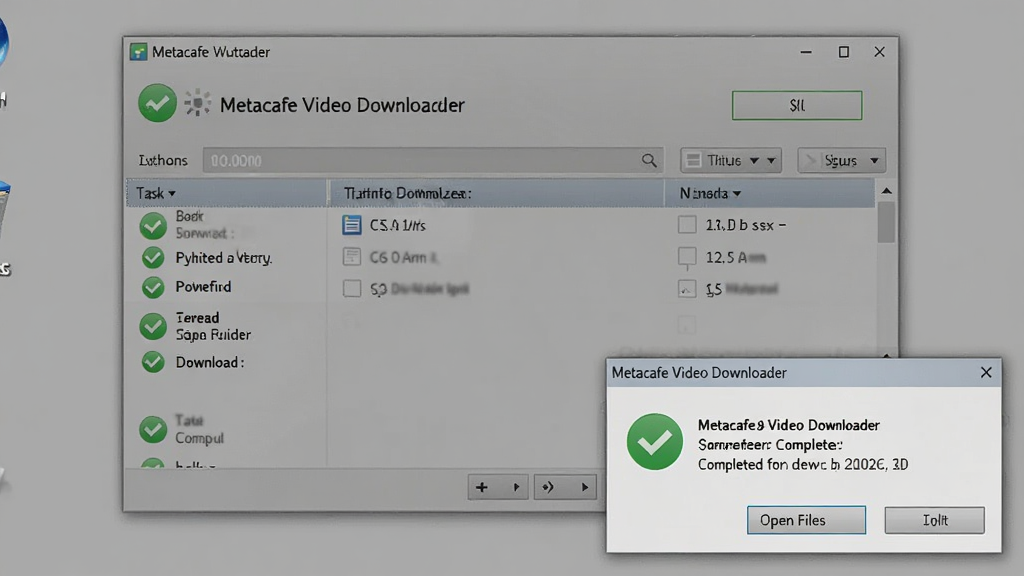Image resolution: width=1024 pixels, height=576 pixels.
Task: Click the Ixthons label
Action: click(x=163, y=160)
